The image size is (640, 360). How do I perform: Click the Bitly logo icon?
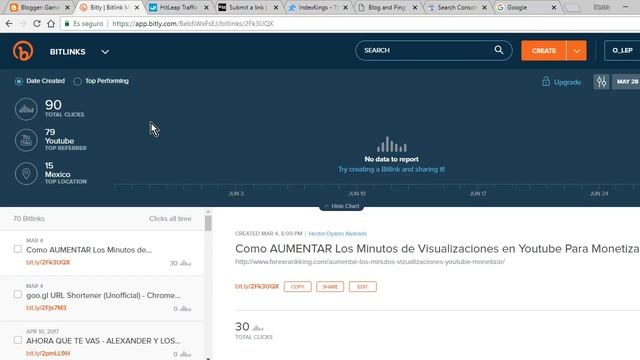23,51
